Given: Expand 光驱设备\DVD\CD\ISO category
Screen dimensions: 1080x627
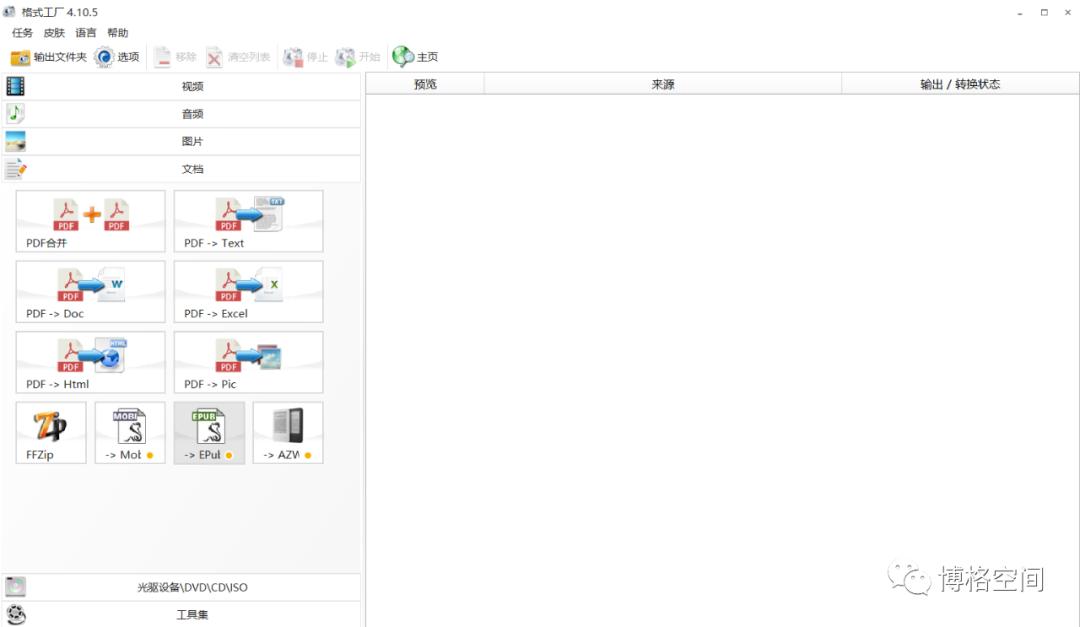Looking at the screenshot, I should (x=181, y=587).
